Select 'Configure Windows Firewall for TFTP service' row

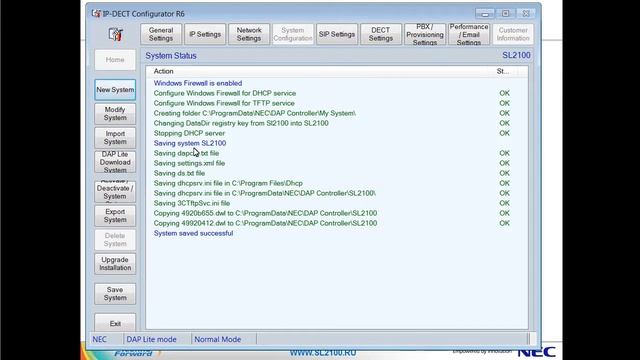click(337, 103)
